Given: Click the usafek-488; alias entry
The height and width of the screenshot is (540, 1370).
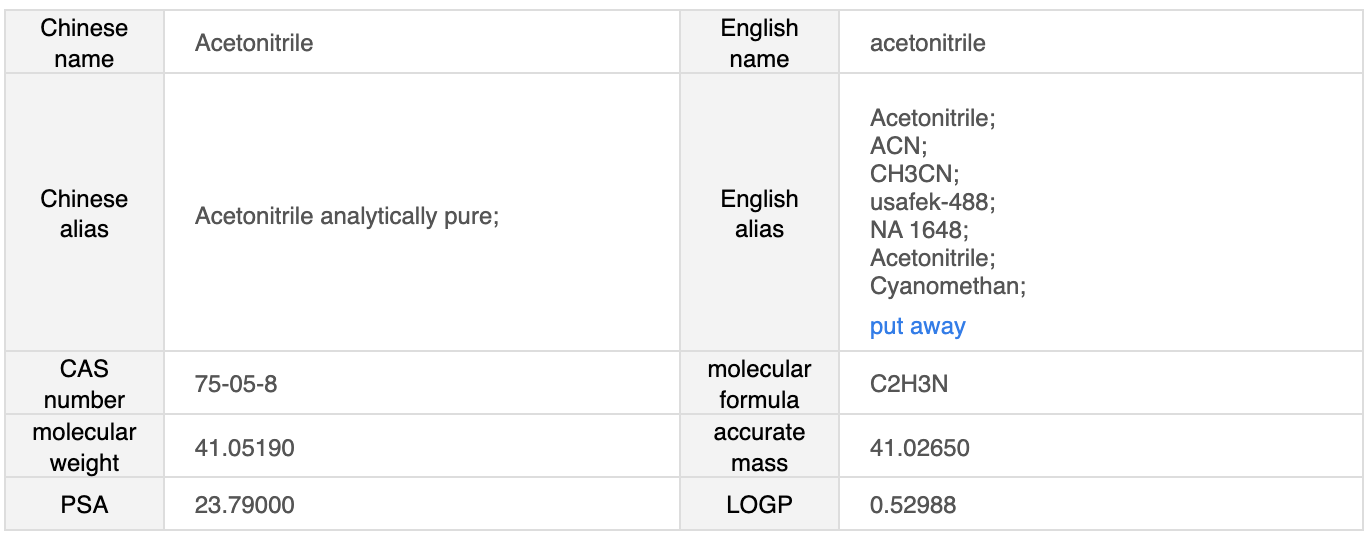Looking at the screenshot, I should [x=933, y=202].
